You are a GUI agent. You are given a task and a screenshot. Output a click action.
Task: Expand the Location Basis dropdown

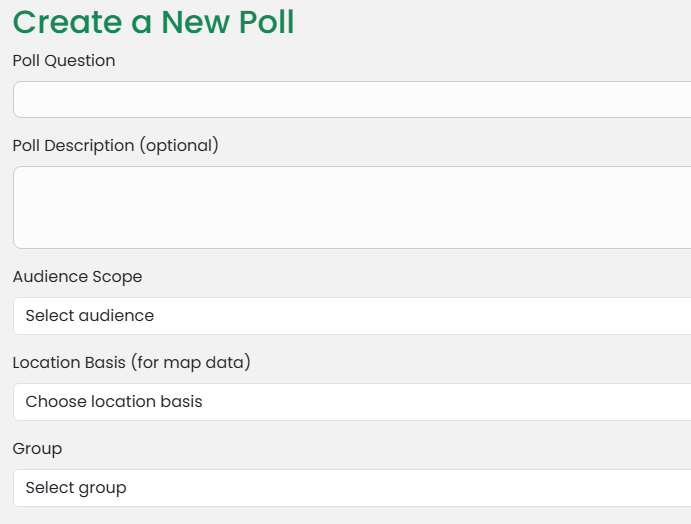pos(352,402)
